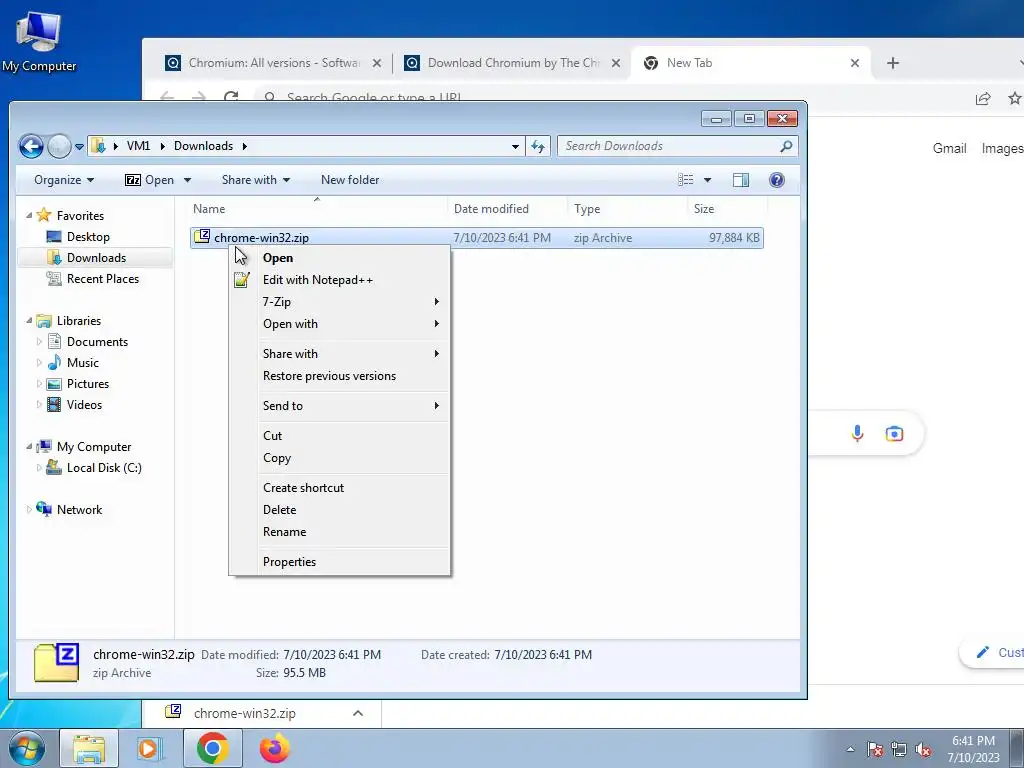Click the search magnifier in Search Downloads
This screenshot has height=768, width=1024.
click(786, 146)
